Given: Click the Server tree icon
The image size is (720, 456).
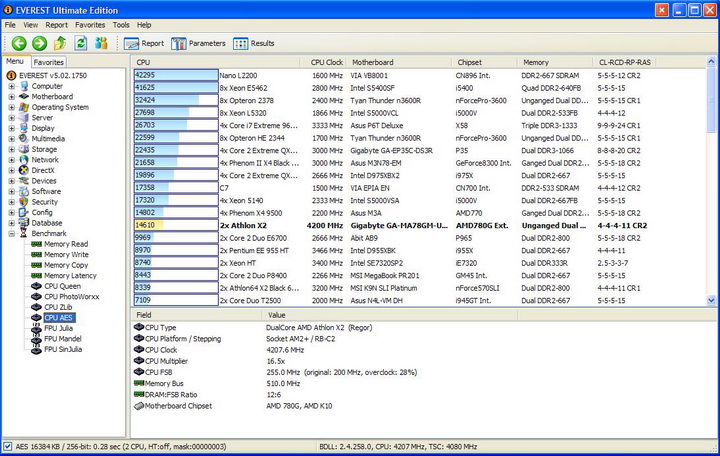Looking at the screenshot, I should (24, 118).
